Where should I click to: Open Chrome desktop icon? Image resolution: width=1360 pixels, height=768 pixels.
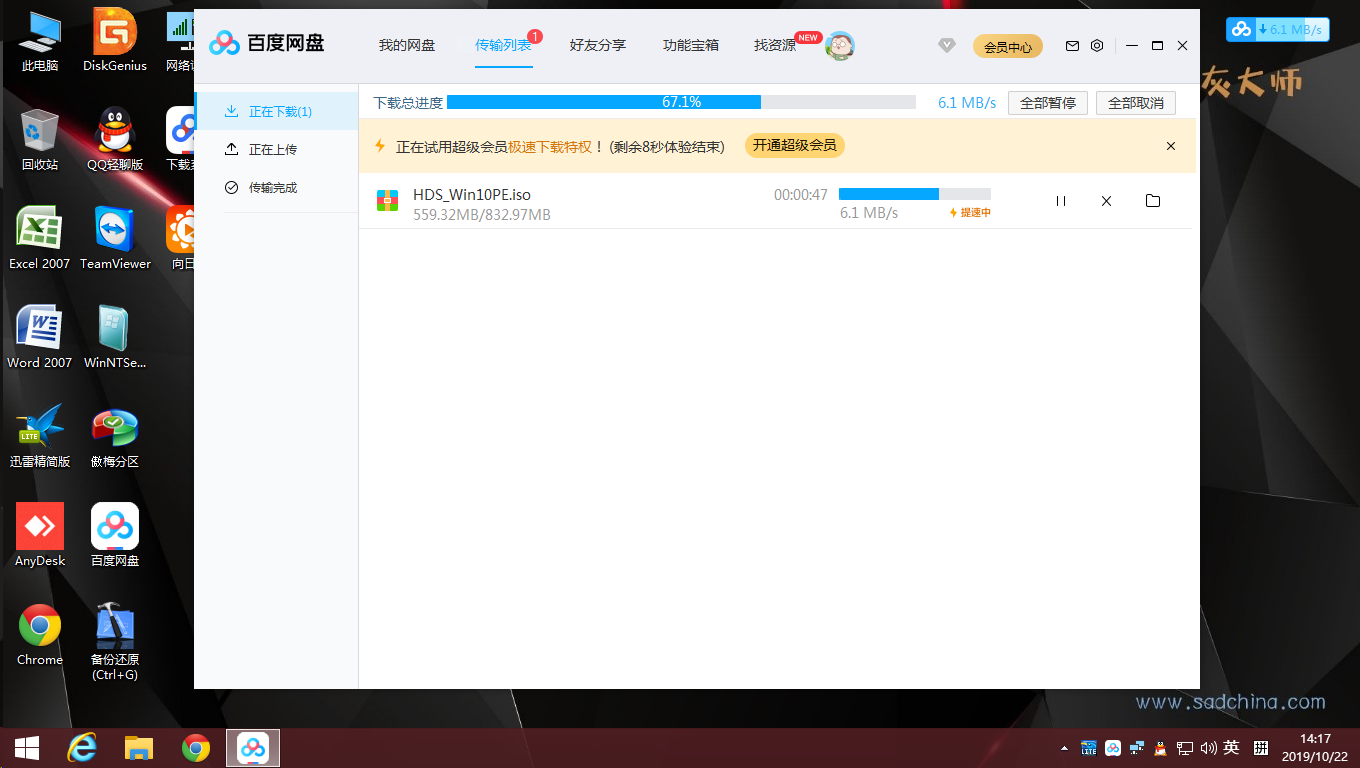[40, 634]
